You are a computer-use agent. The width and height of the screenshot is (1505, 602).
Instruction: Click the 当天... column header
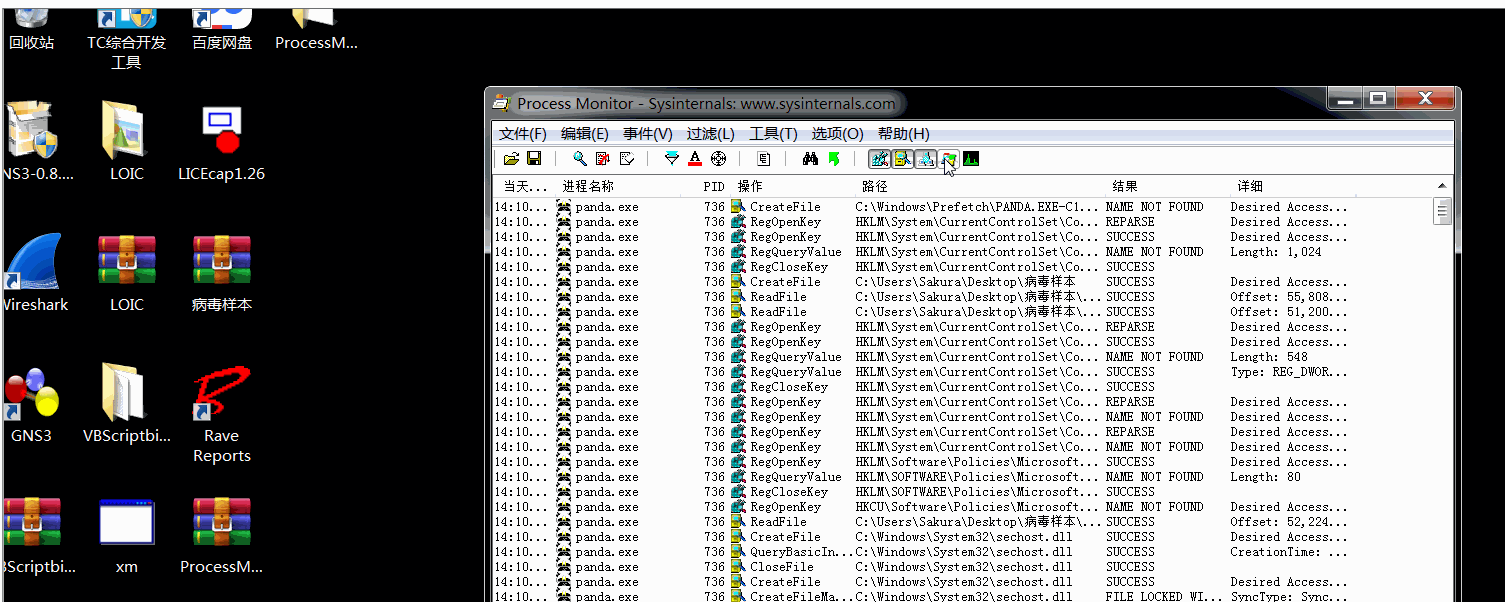tap(525, 186)
